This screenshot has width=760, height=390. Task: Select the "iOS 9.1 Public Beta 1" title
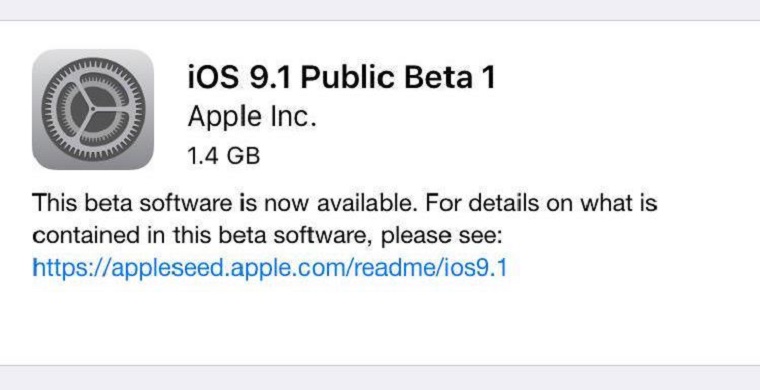(342, 78)
